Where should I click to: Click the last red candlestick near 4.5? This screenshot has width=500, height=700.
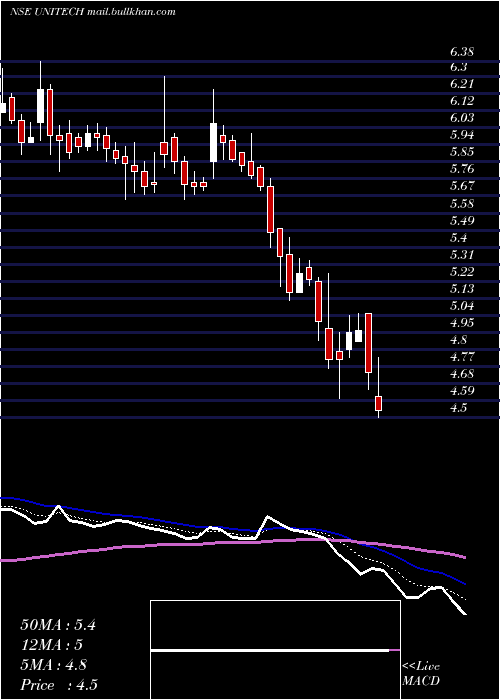coord(379,403)
